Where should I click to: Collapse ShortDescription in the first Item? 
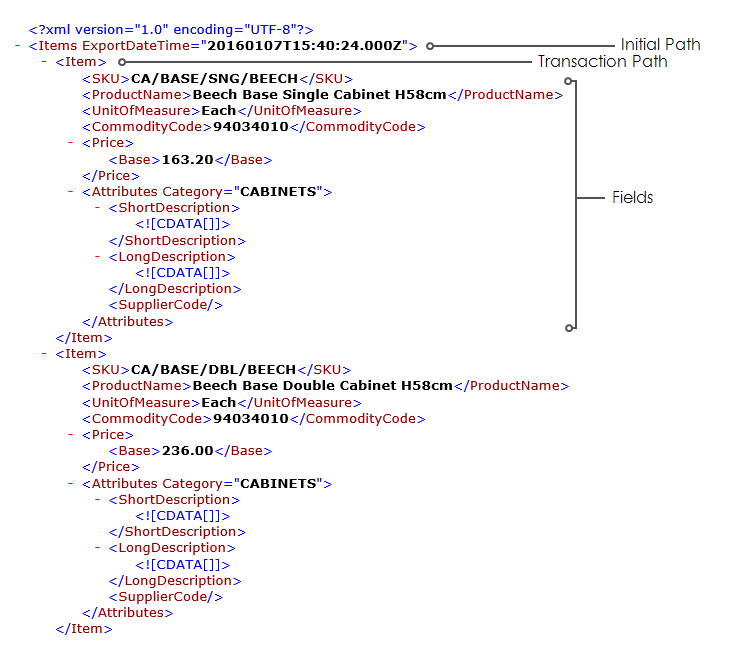tap(98, 208)
